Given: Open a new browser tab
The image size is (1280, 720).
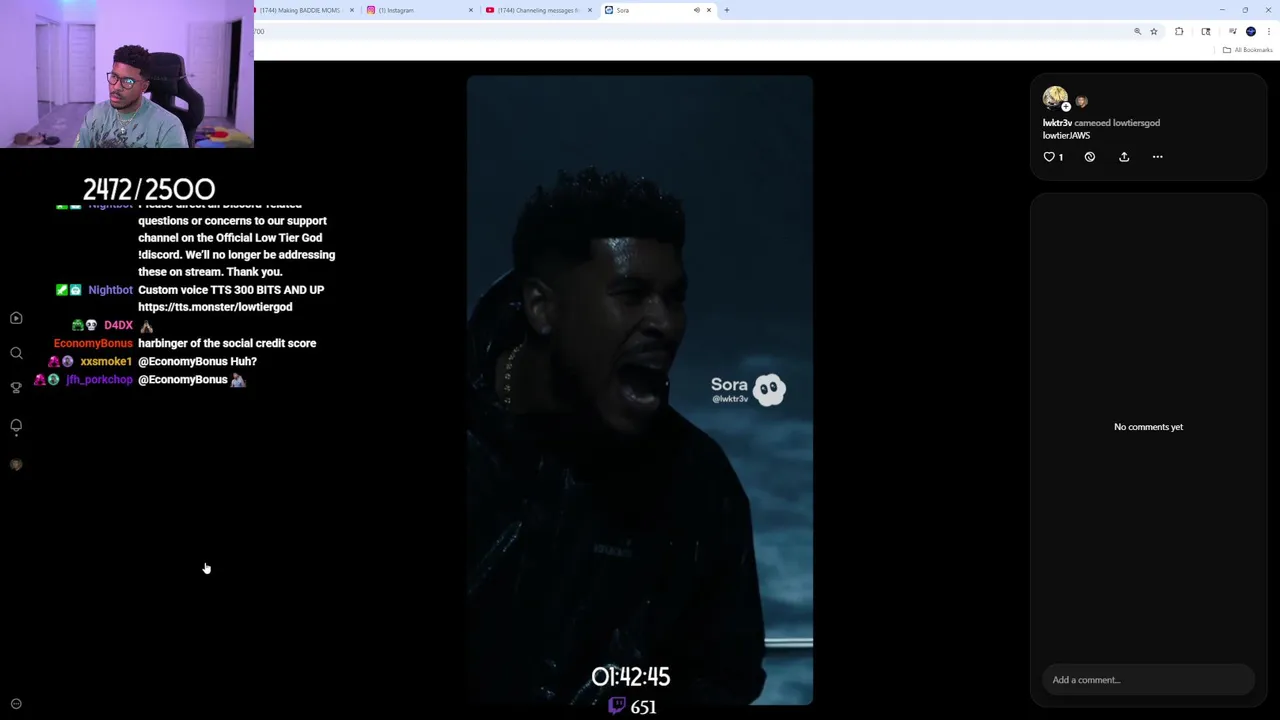Looking at the screenshot, I should 727,10.
